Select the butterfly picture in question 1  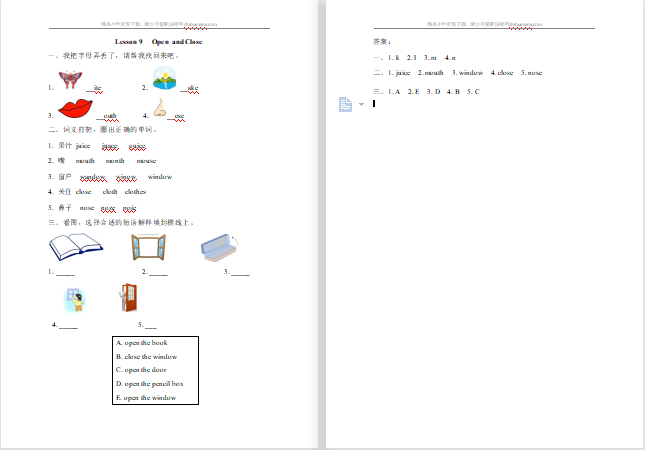(x=71, y=78)
